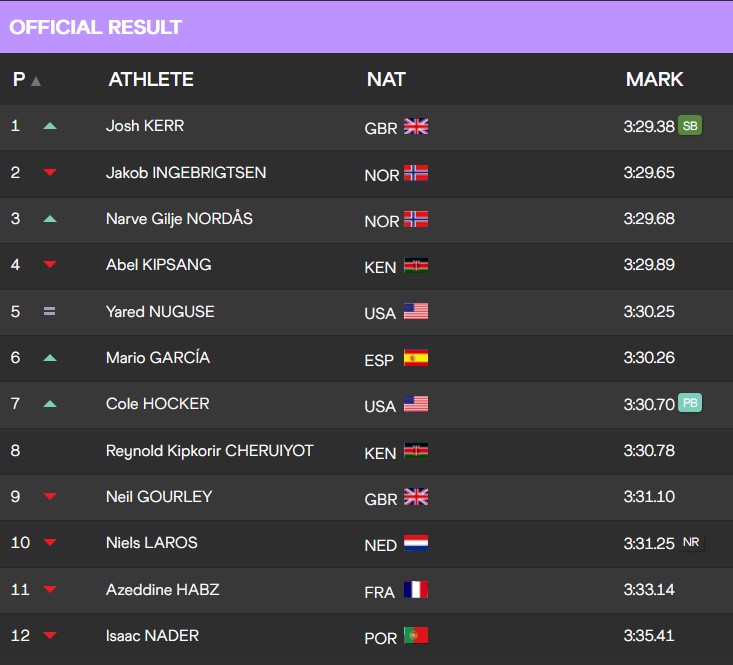Open Reynold Kipkorir CHERUIYOT profile link
This screenshot has height=665, width=733.
pyautogui.click(x=209, y=450)
